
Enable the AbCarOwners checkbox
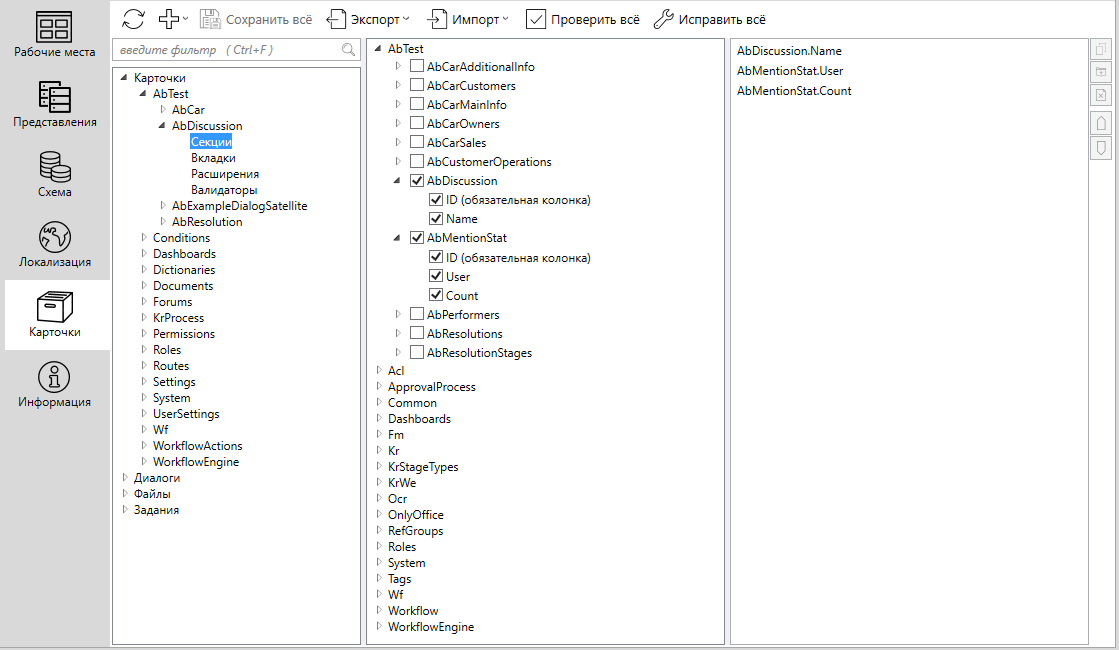coord(417,124)
